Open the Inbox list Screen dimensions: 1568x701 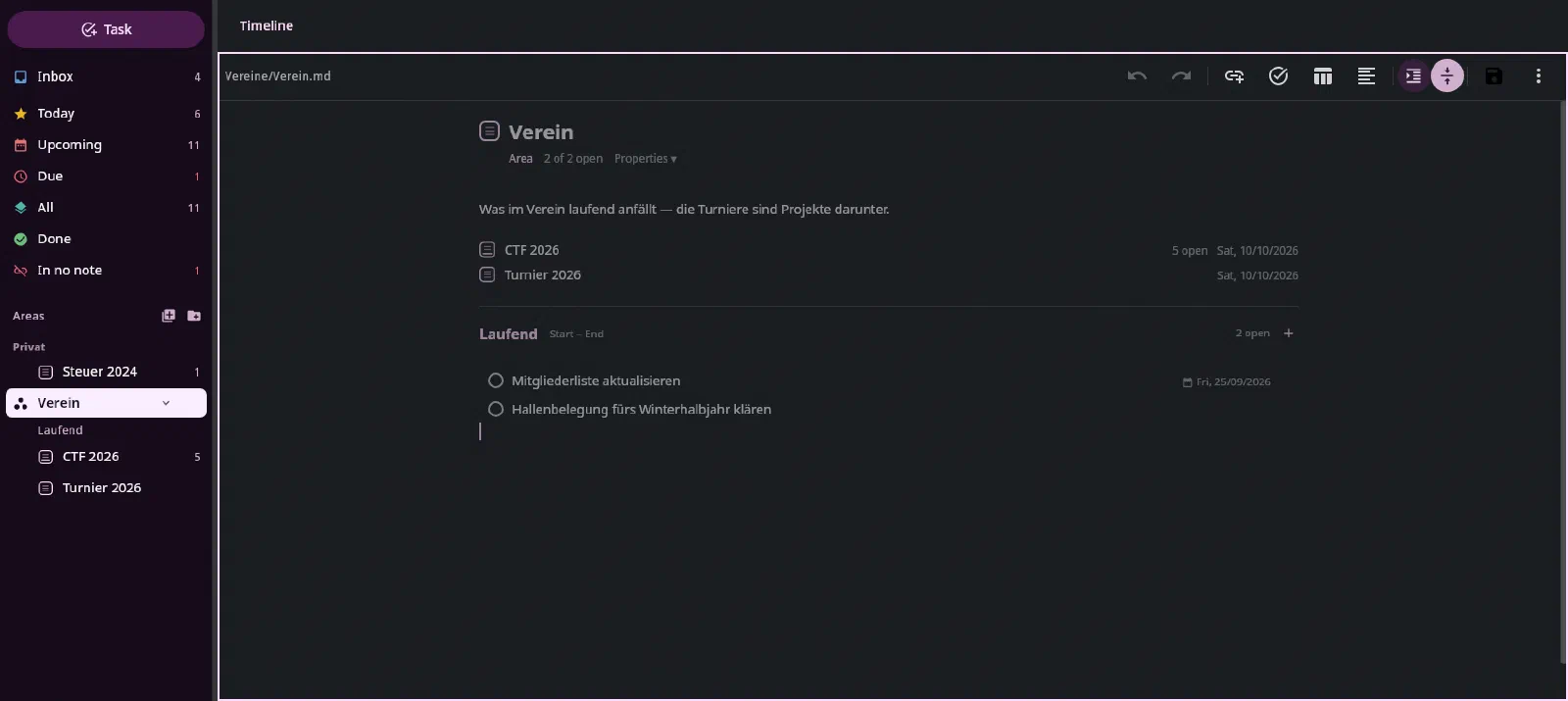coord(106,76)
